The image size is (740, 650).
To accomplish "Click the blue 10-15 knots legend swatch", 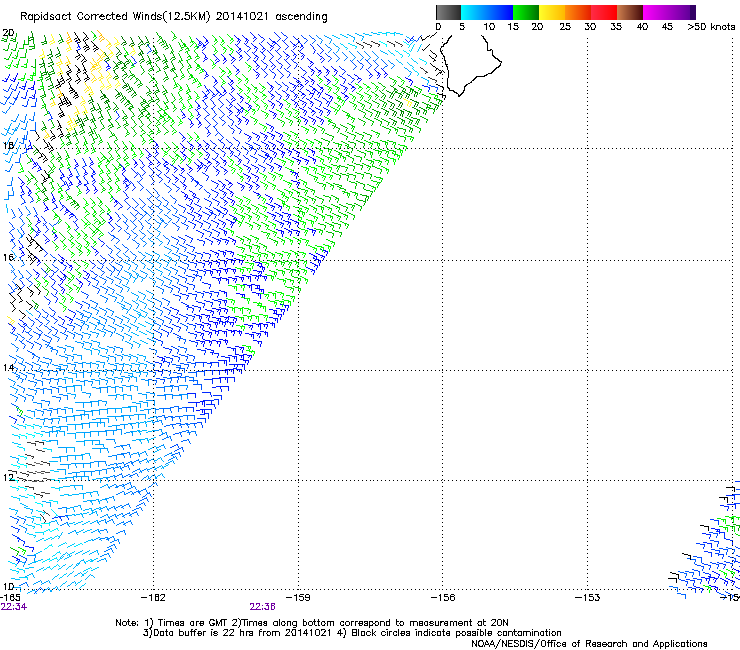I will tap(500, 12).
